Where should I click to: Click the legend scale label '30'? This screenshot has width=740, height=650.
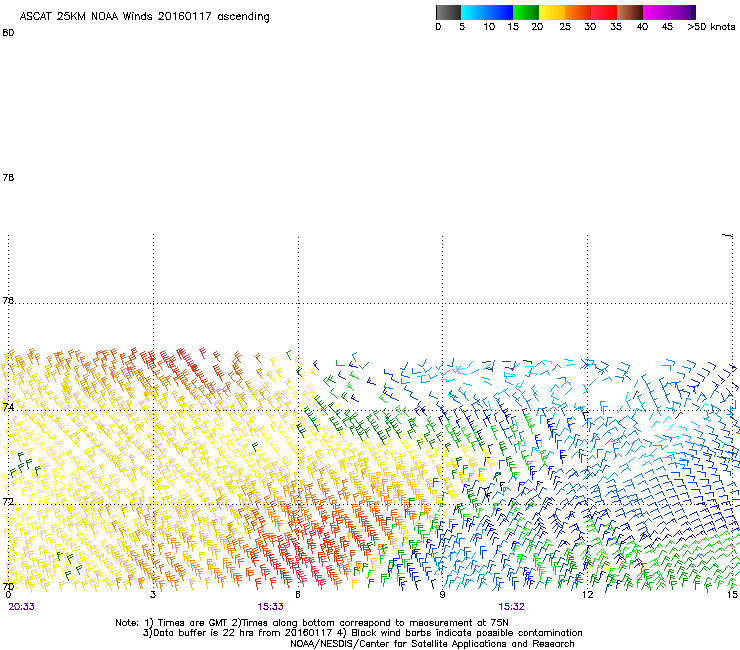pos(590,27)
